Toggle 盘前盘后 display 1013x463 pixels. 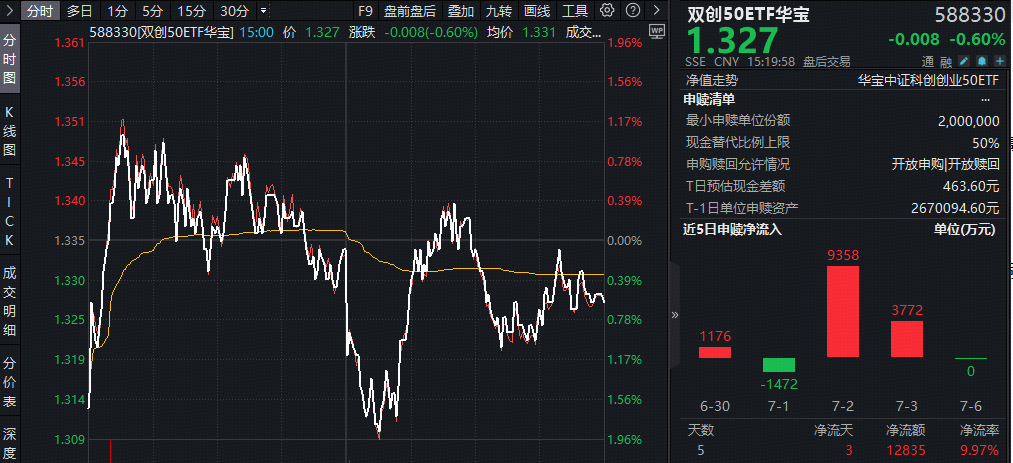pos(410,11)
